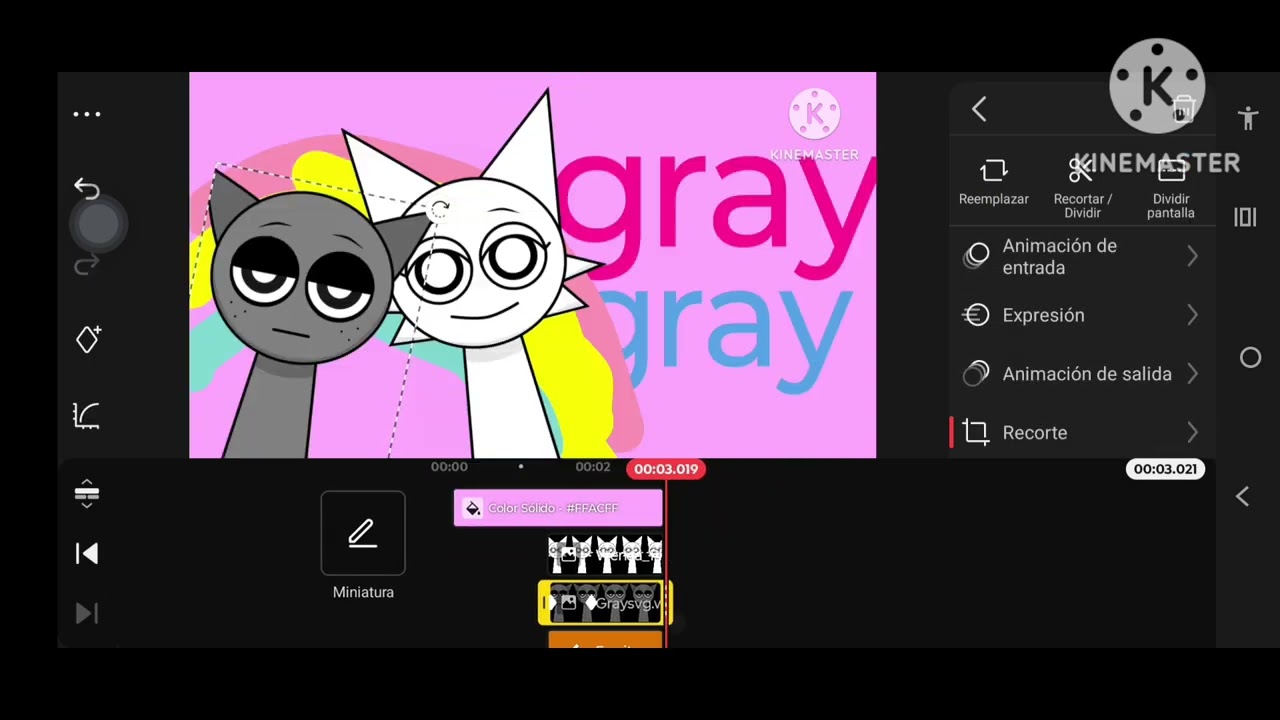Delete the selected layer with the trash icon

tap(1183, 109)
